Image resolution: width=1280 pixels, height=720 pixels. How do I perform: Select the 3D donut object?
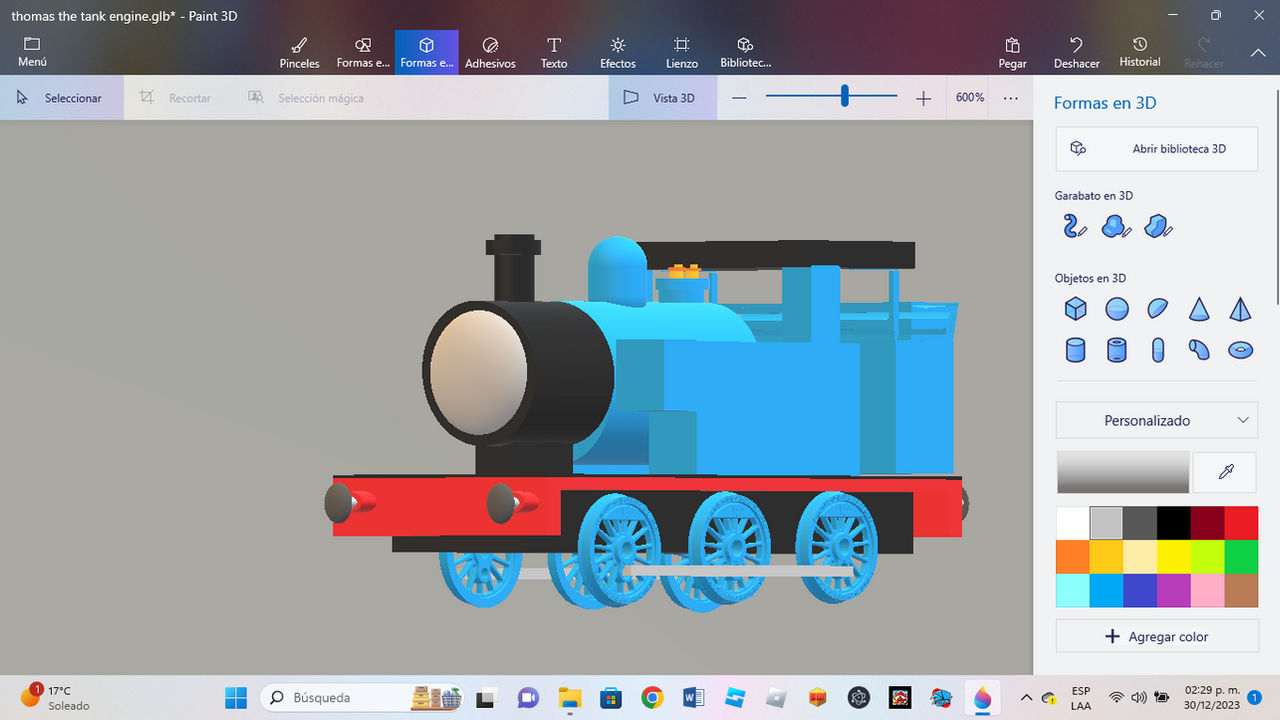1240,349
